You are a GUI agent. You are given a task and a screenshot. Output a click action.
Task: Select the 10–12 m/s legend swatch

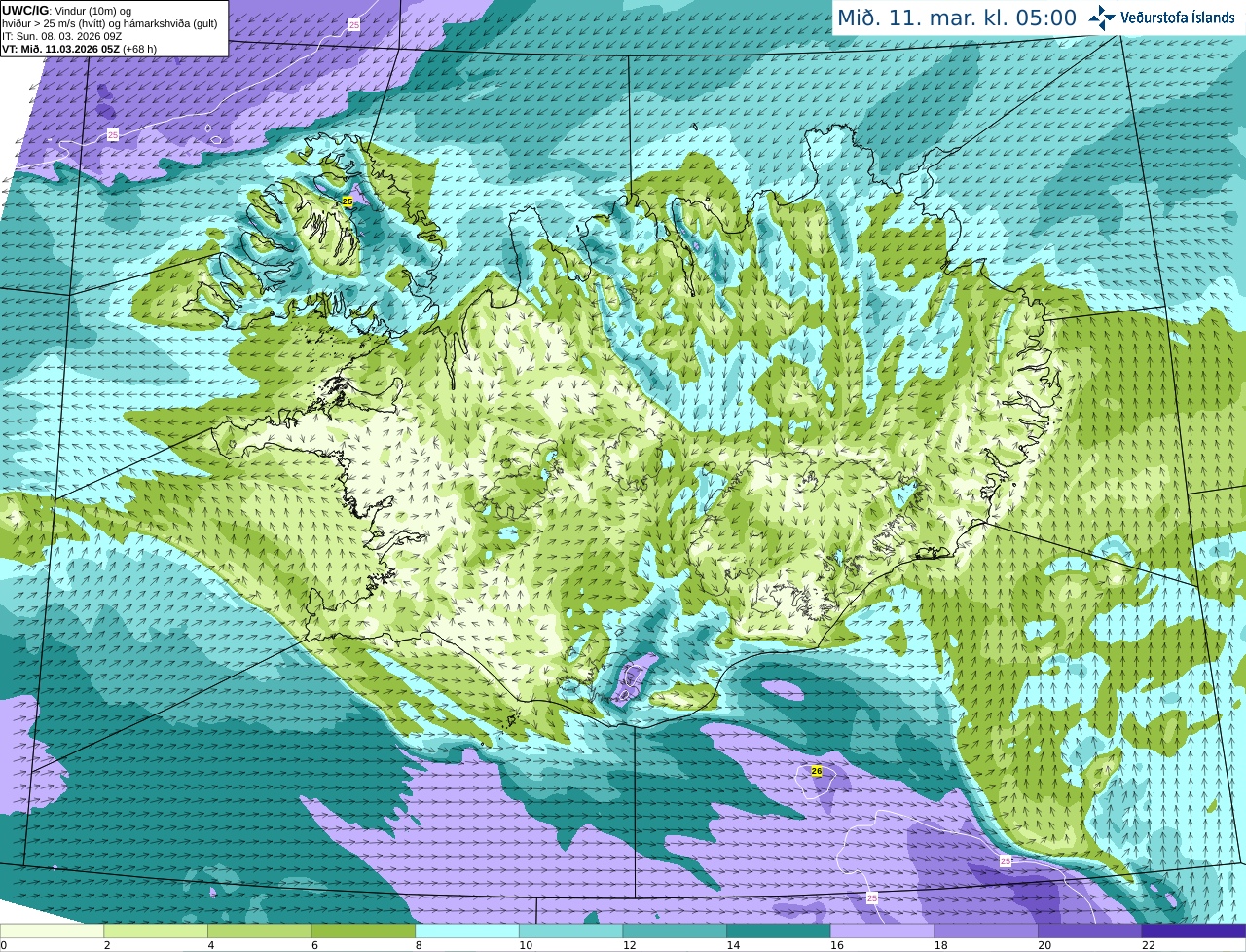pyautogui.click(x=571, y=932)
